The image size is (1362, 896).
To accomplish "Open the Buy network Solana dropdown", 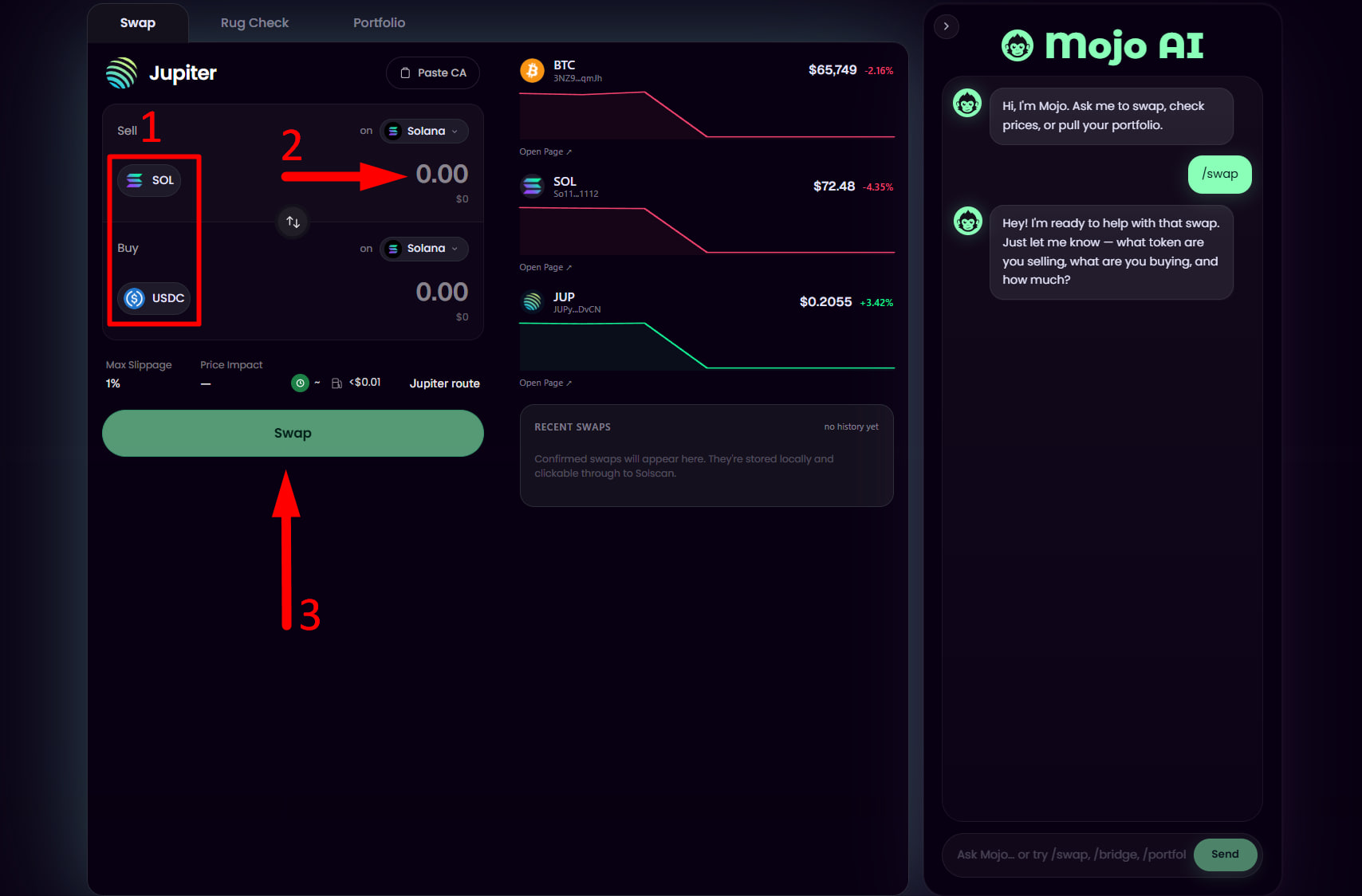I will [x=424, y=249].
